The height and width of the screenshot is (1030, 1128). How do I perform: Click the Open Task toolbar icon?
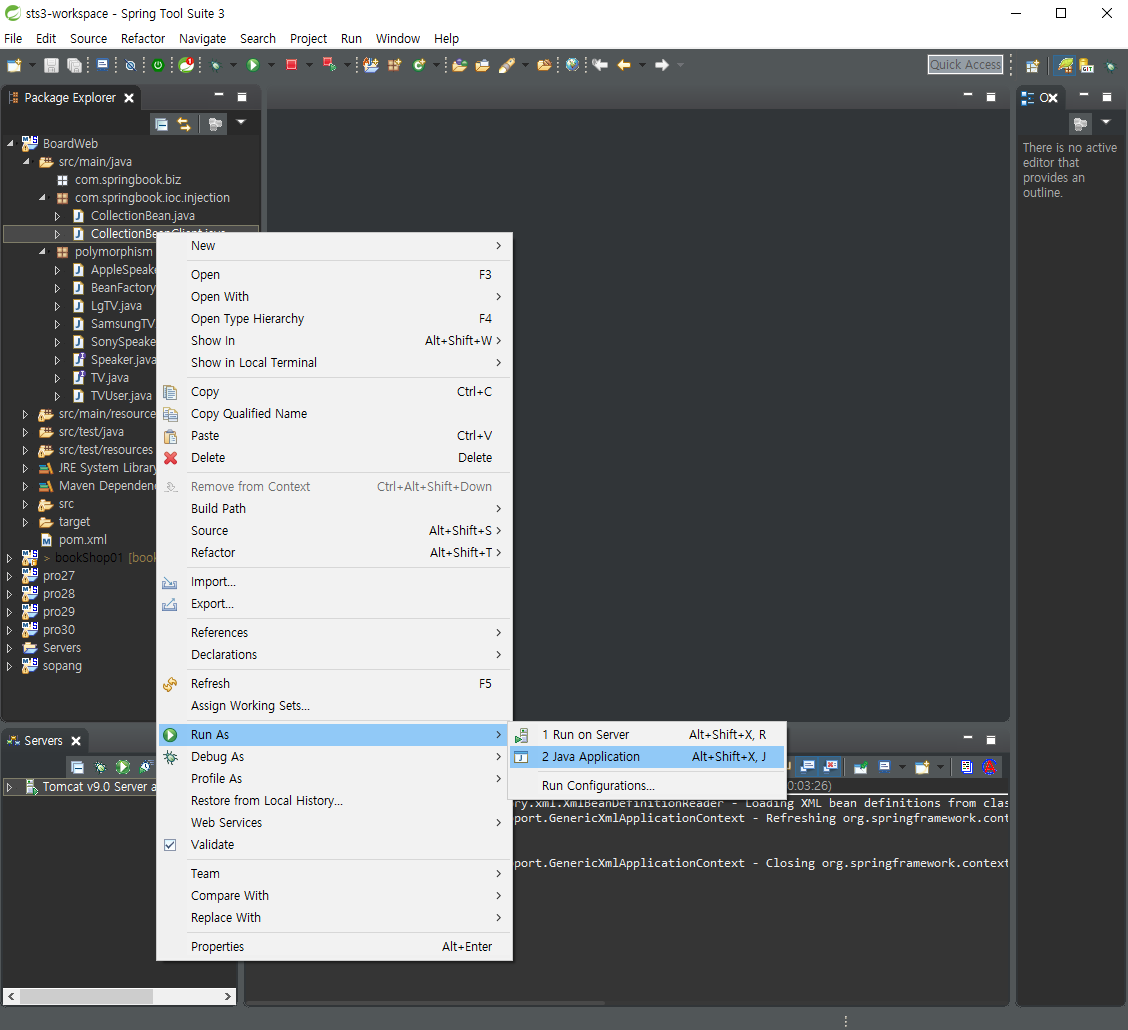point(482,65)
